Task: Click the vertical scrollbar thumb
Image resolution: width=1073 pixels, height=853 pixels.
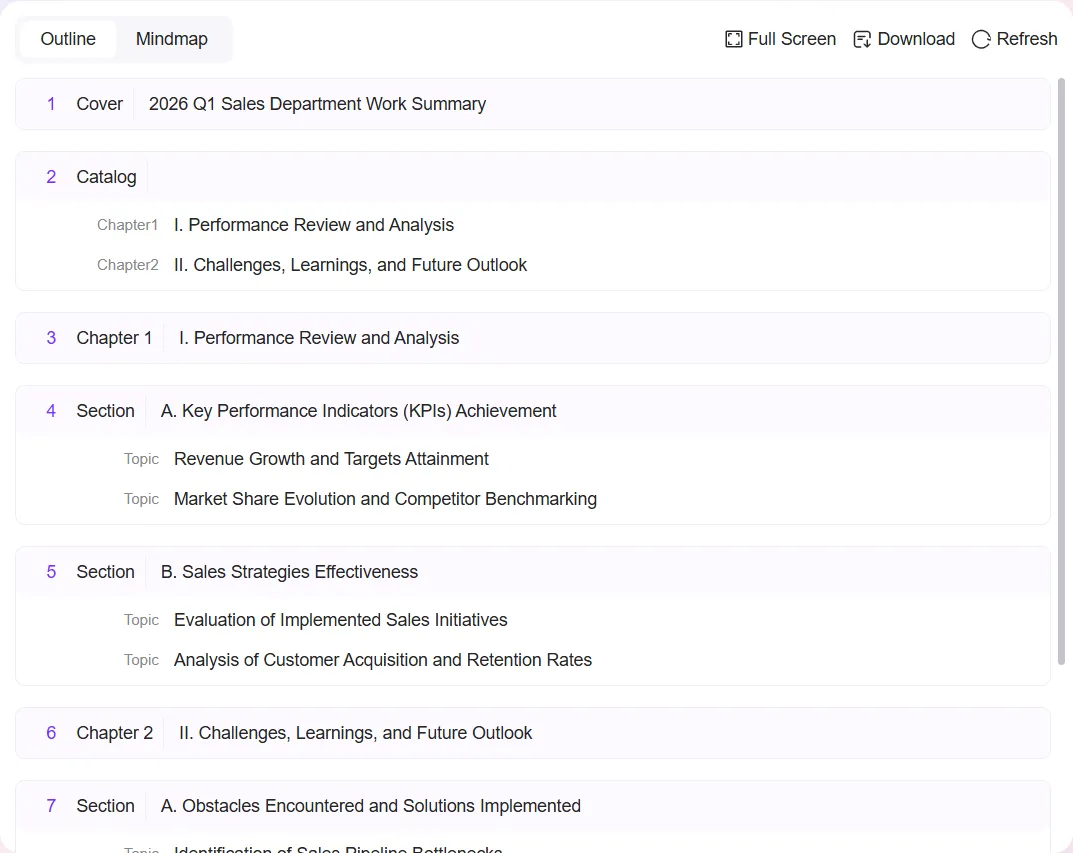Action: pos(1061,370)
